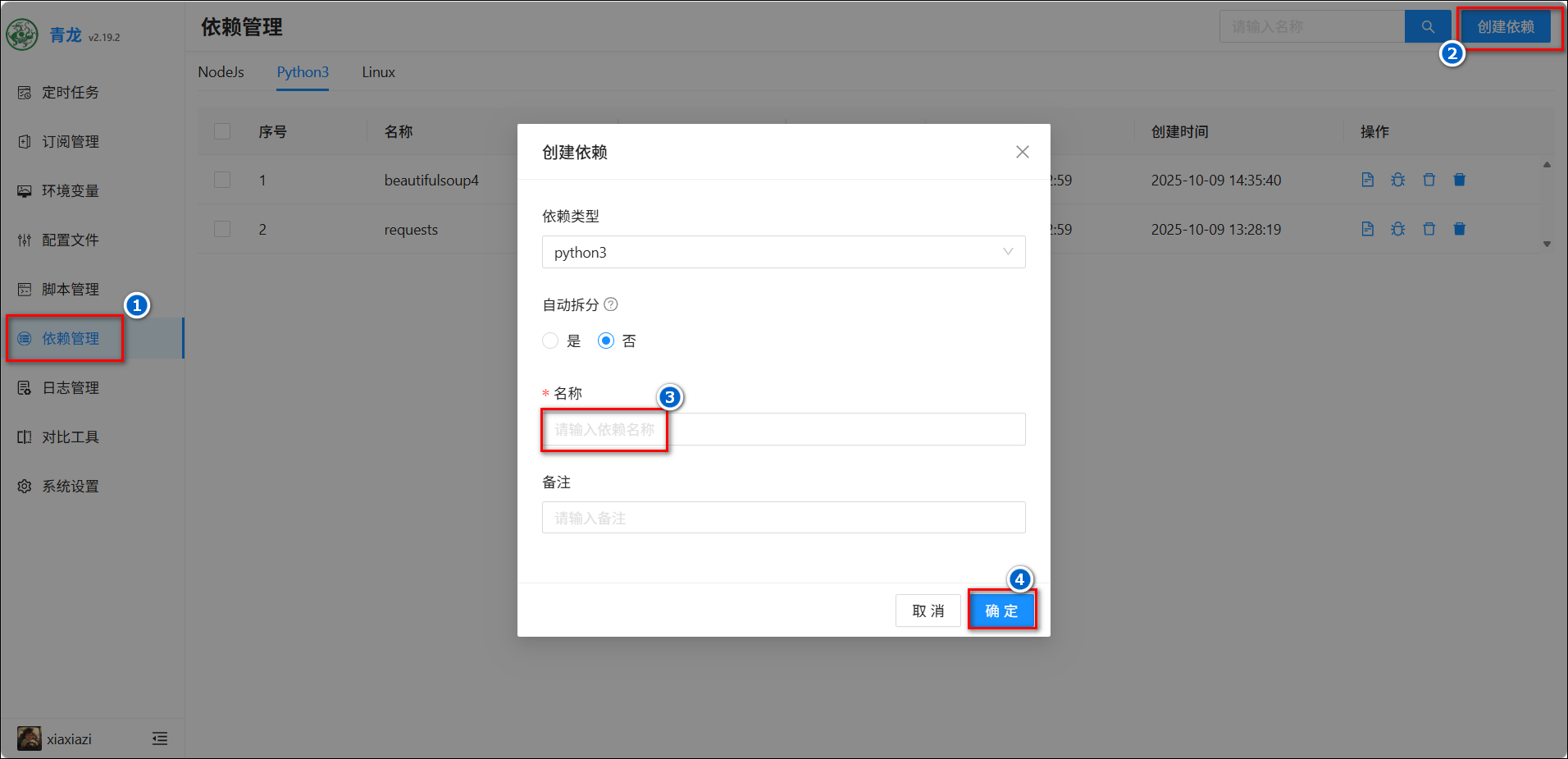This screenshot has width=1568, height=759.
Task: Collapse the sidebar using the menu fold icon
Action: 160,738
